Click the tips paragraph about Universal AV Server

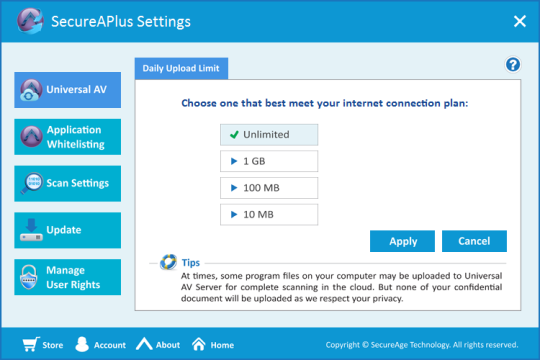tap(341, 287)
